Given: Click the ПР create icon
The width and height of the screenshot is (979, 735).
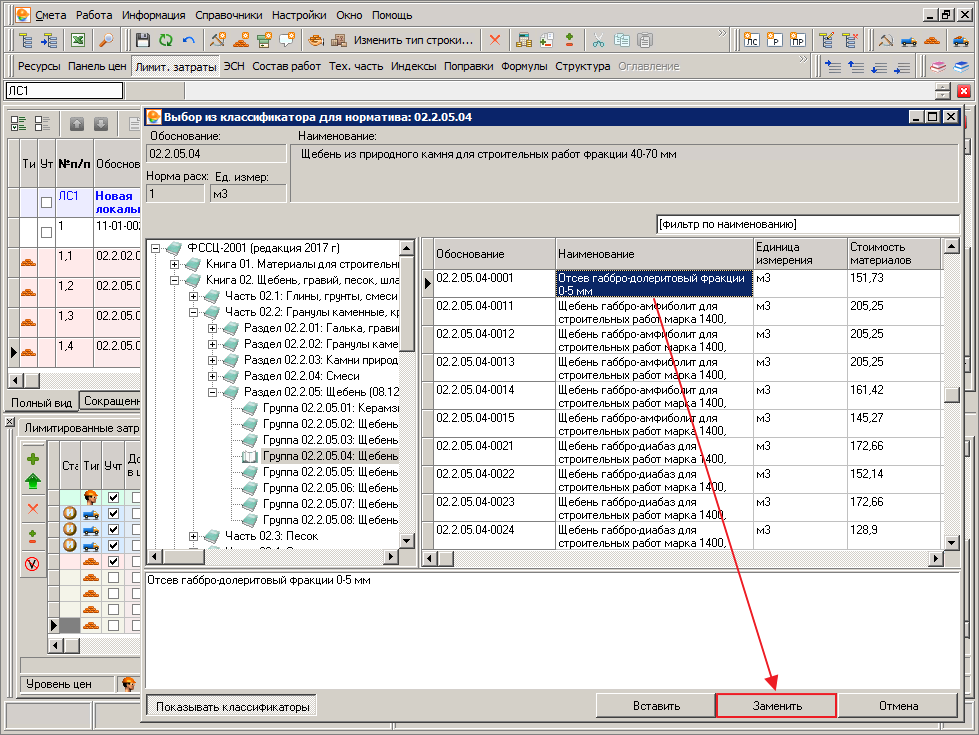Looking at the screenshot, I should click(797, 41).
